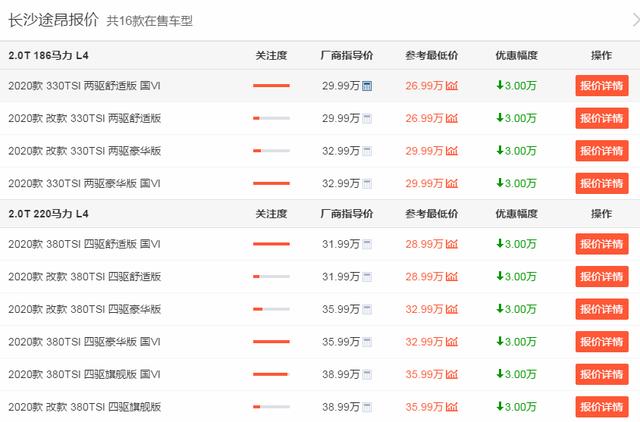Click 报价详情 for 改款 380TSI 四驱舒适版
The height and width of the screenshot is (422, 640).
click(602, 277)
